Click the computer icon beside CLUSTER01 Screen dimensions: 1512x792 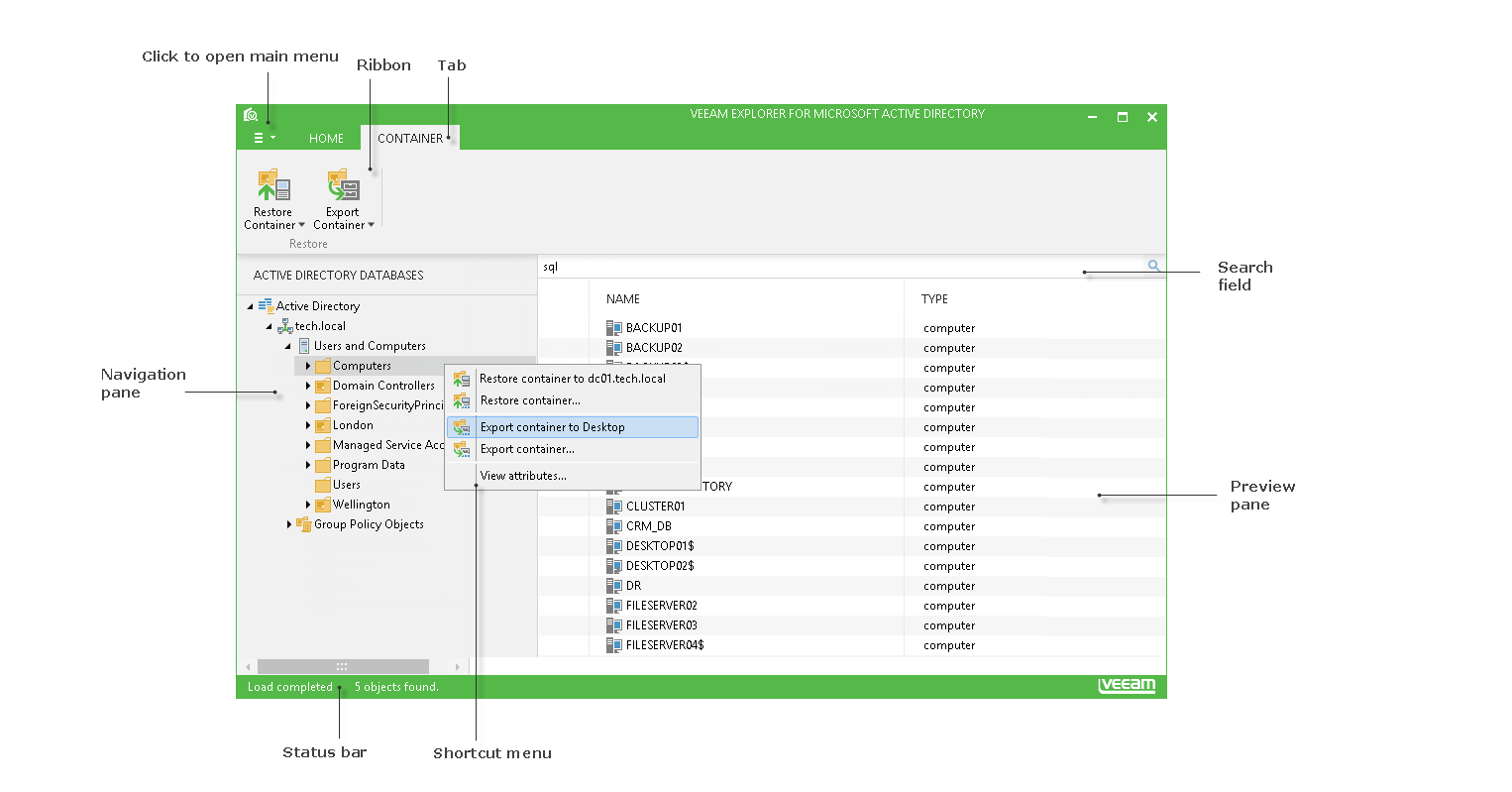(614, 507)
